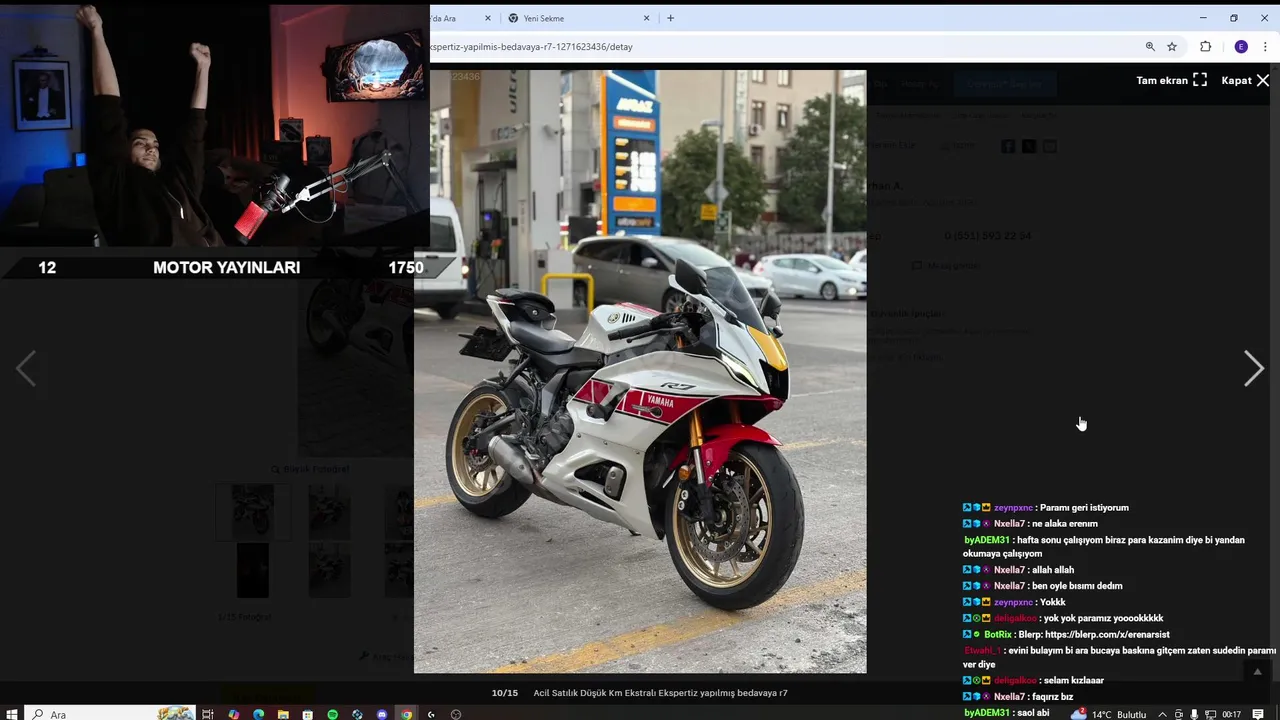Open the browser zoom magnifier icon

click(x=1150, y=47)
